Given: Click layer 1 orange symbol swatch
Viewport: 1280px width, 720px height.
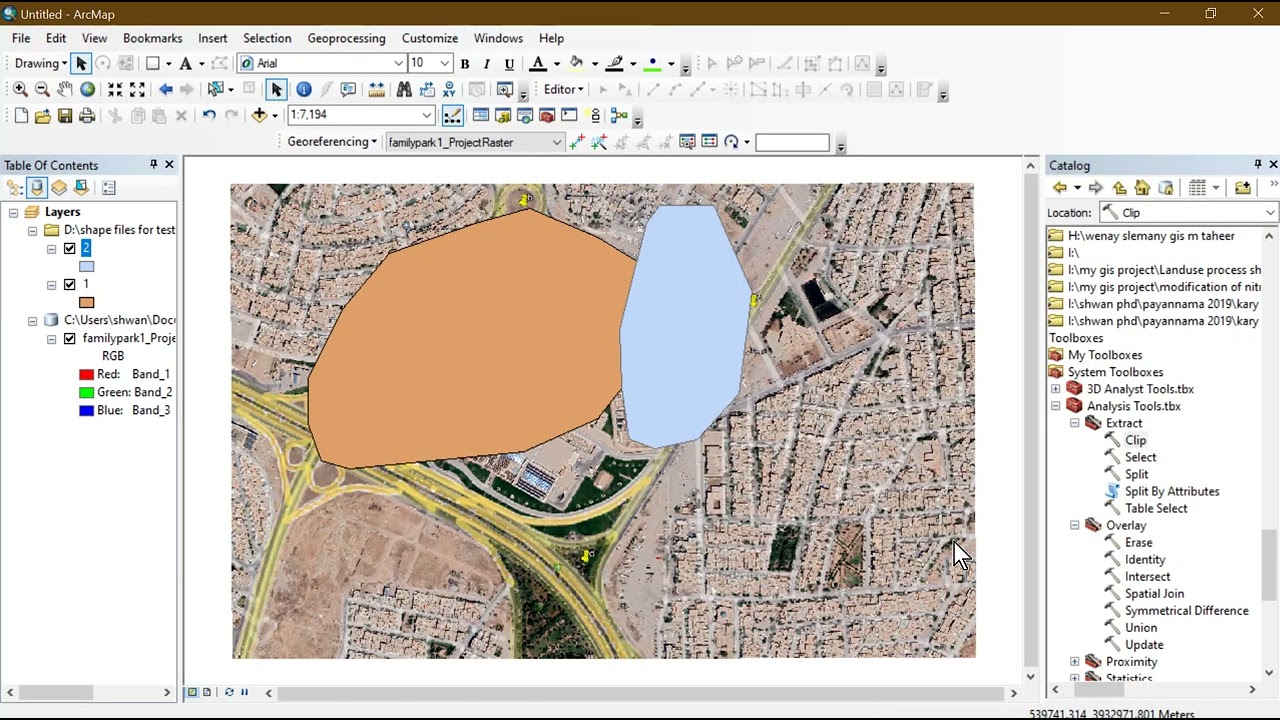Looking at the screenshot, I should (x=86, y=303).
